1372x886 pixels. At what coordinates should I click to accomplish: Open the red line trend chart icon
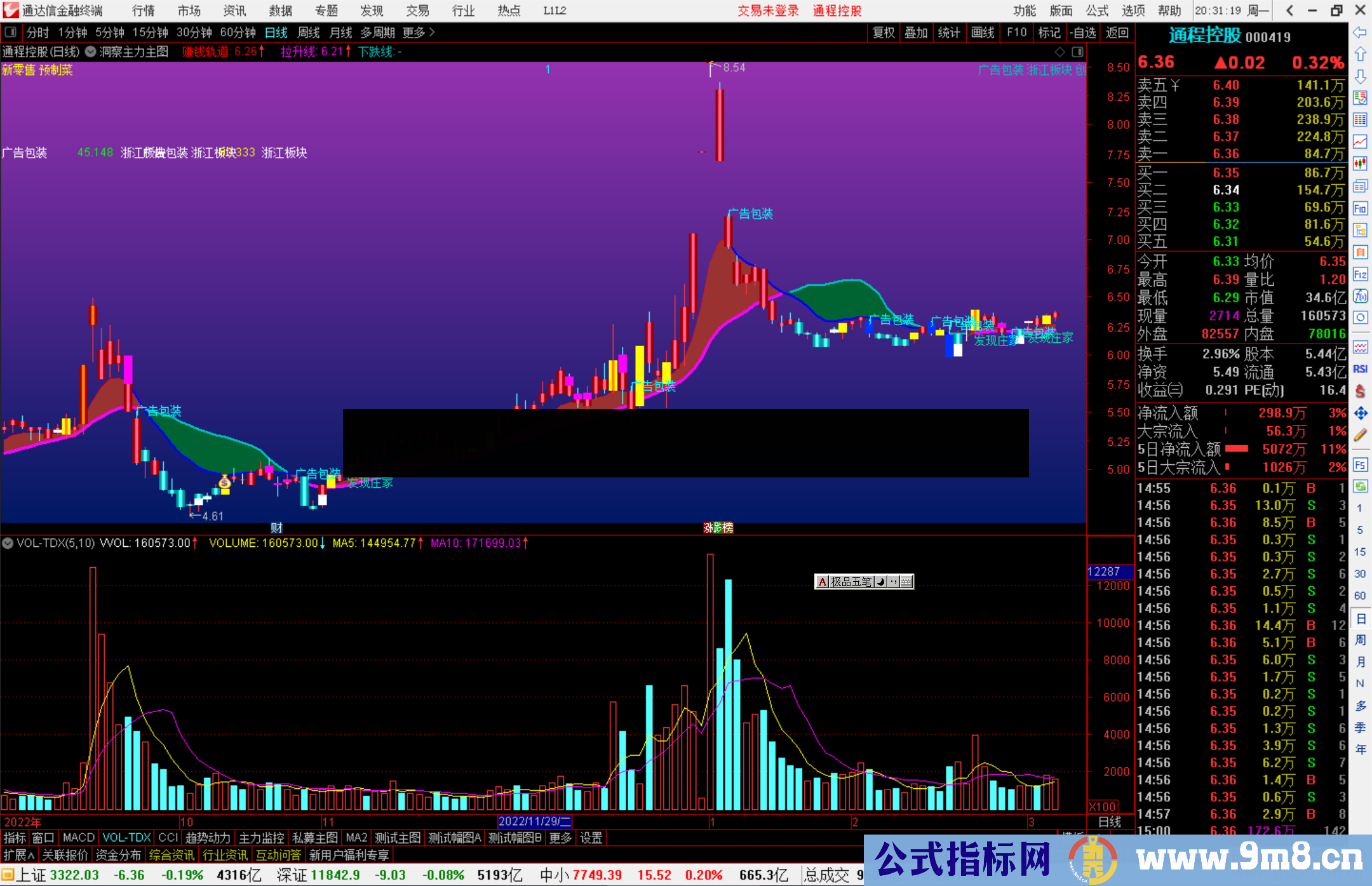1360,142
